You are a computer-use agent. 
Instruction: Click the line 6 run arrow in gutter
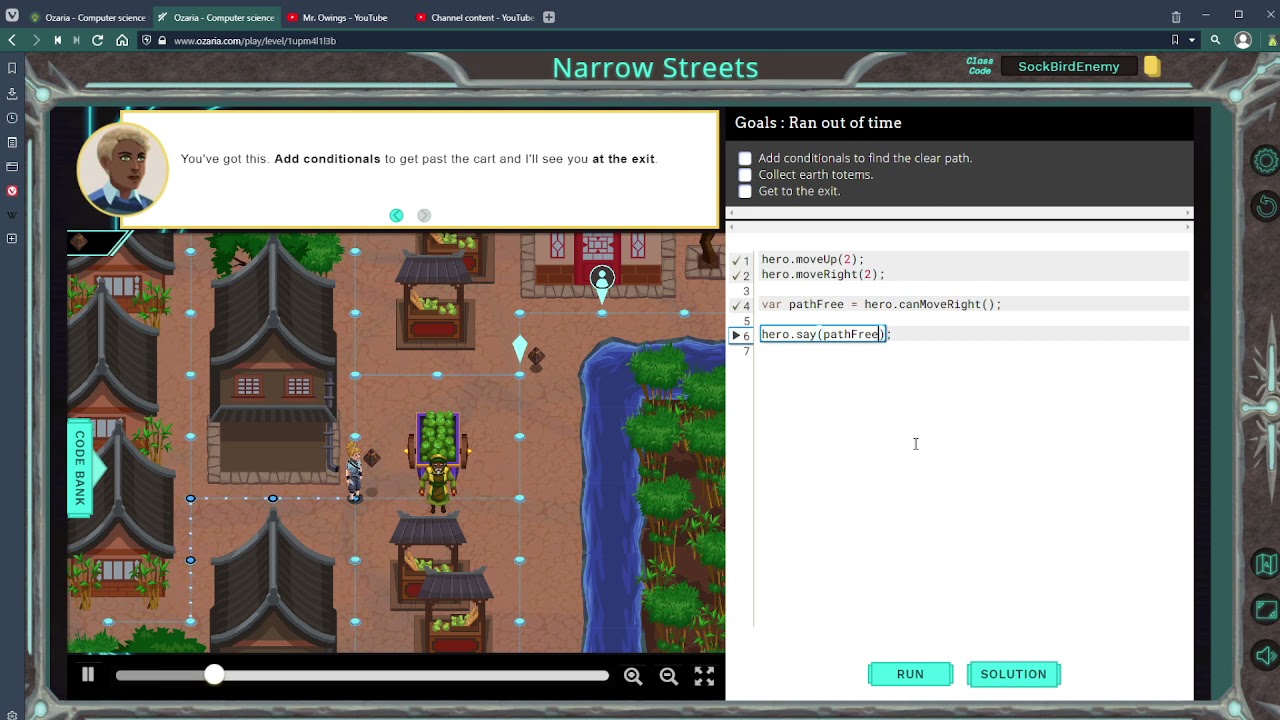735,335
